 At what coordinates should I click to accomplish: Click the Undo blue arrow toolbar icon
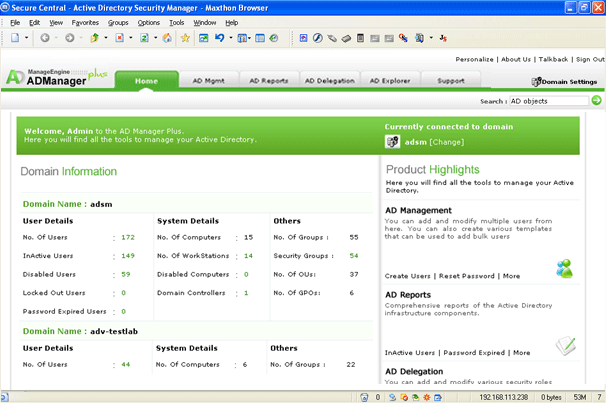220,38
